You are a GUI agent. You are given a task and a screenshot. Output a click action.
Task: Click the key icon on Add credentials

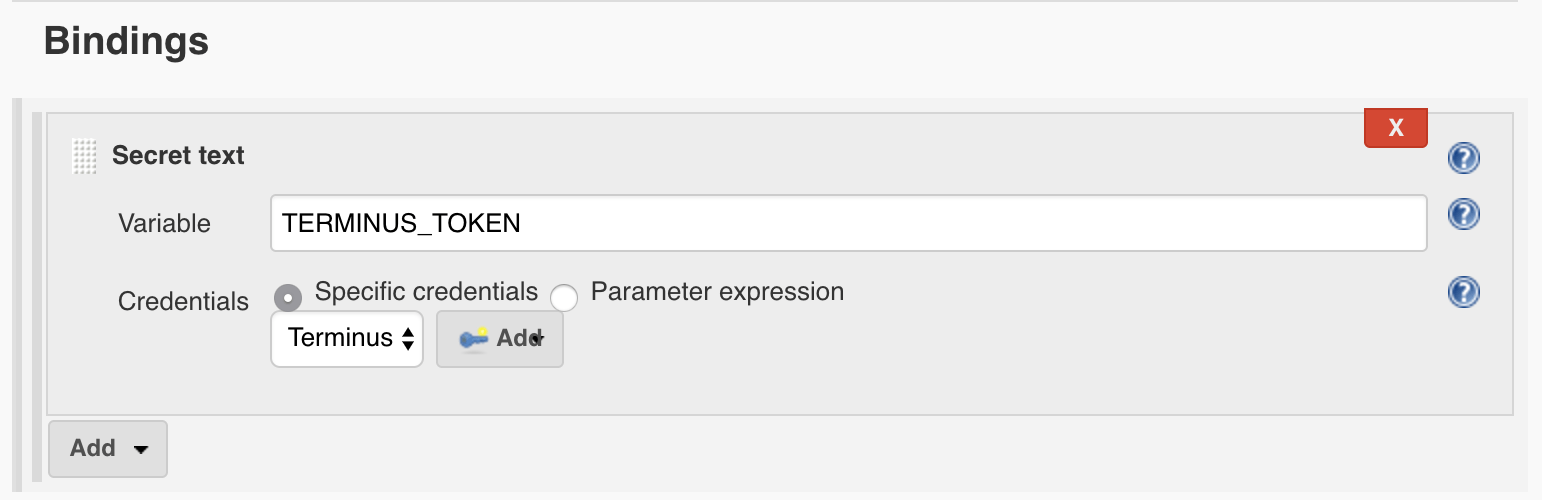point(472,339)
